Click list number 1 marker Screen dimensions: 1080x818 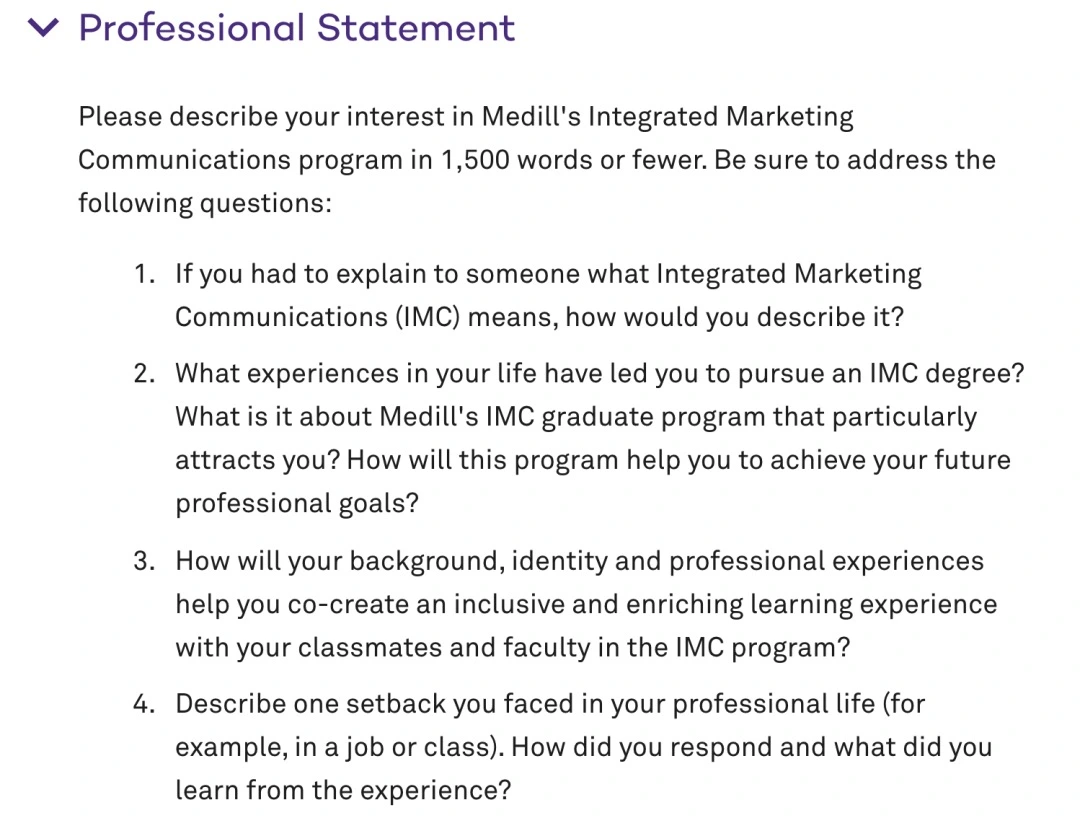tap(145, 274)
